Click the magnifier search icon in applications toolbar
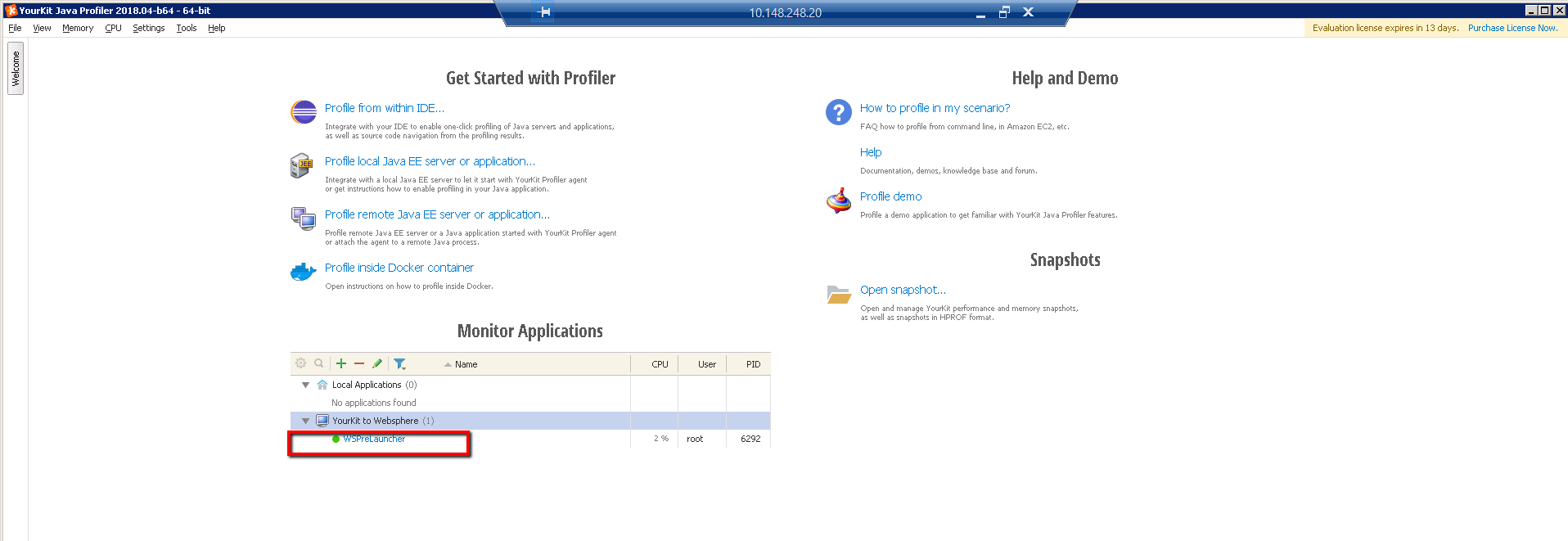The height and width of the screenshot is (541, 1568). tap(319, 363)
